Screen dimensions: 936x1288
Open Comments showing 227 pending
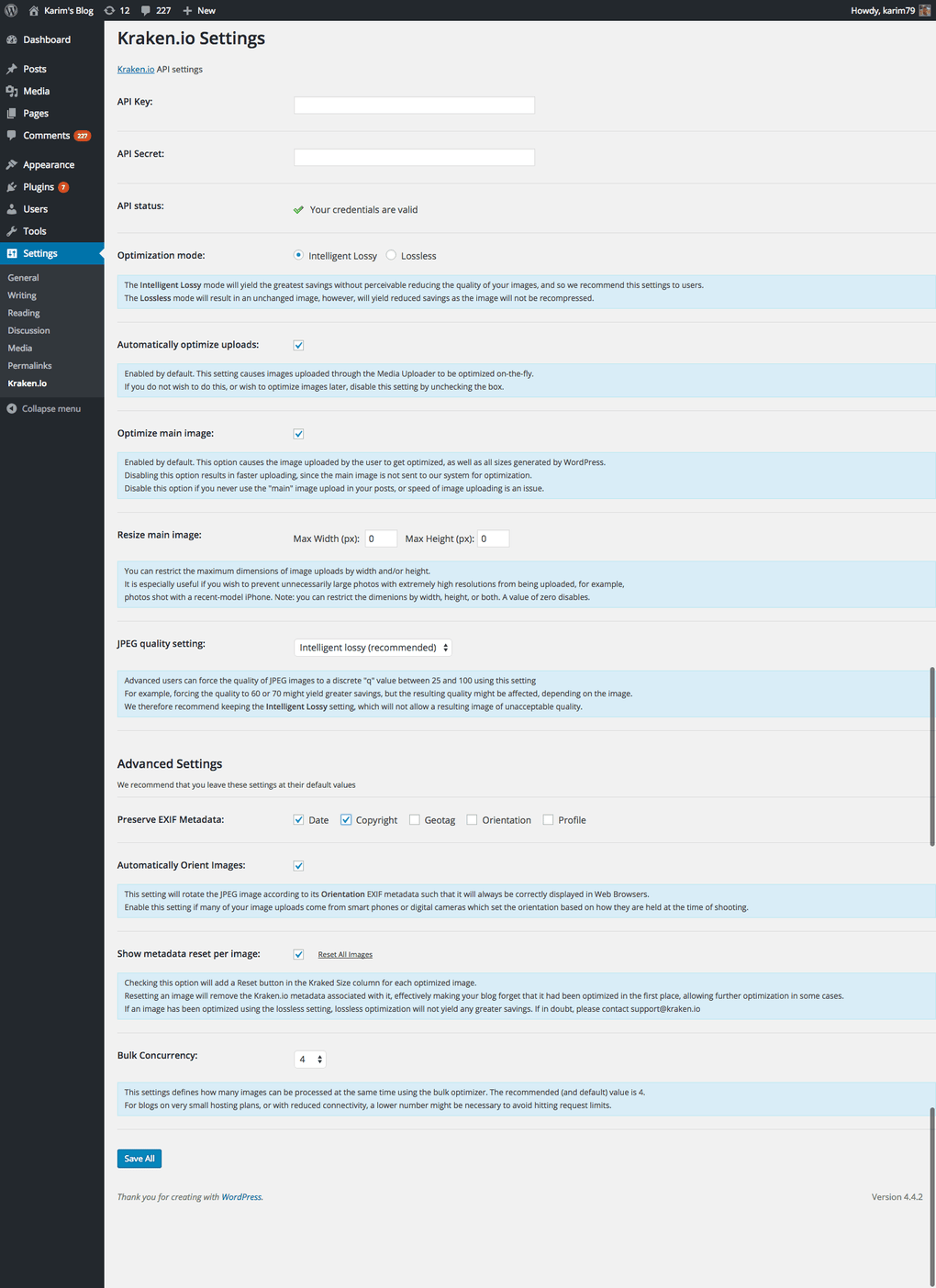pyautogui.click(x=12, y=135)
